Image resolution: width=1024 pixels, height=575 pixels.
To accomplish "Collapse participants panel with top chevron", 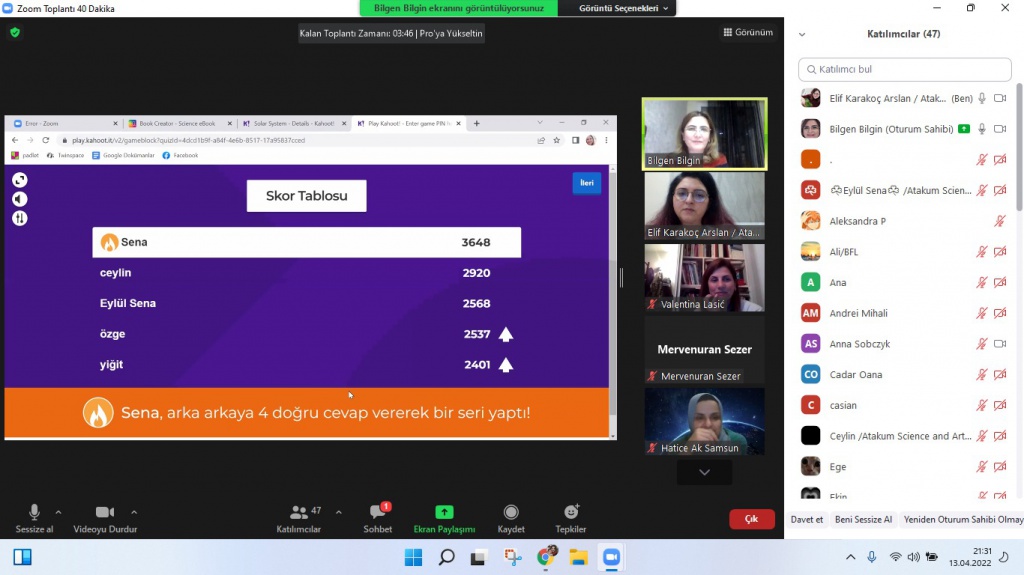I will 802,34.
